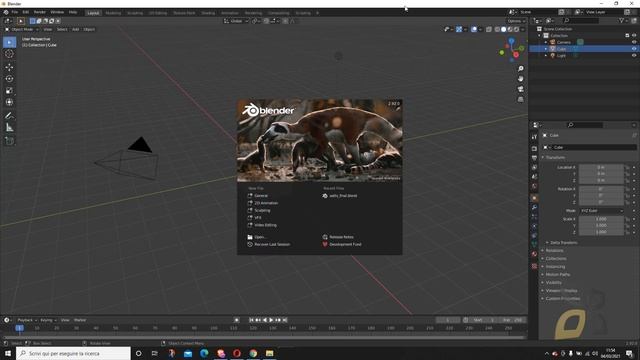The width and height of the screenshot is (640, 360).
Task: Toggle overlays display in viewport header
Action: (474, 29)
